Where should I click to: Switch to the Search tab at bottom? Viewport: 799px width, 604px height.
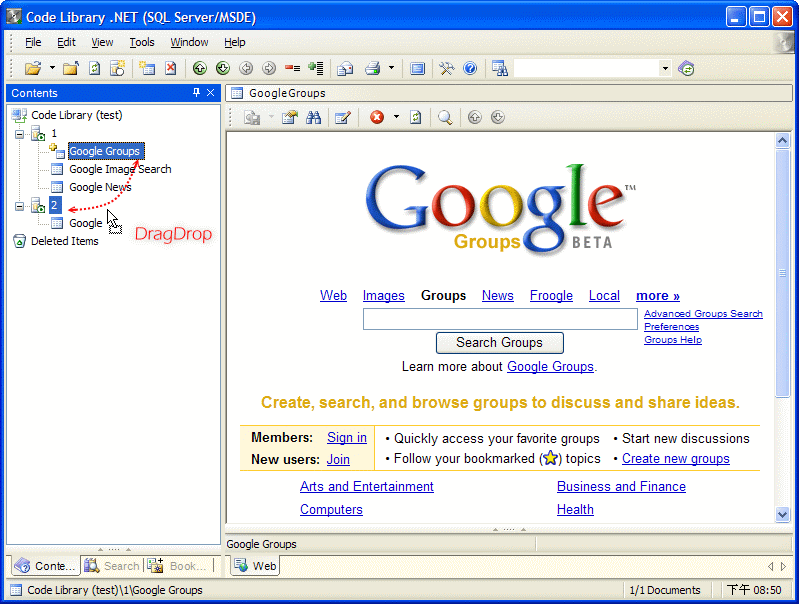(x=112, y=566)
